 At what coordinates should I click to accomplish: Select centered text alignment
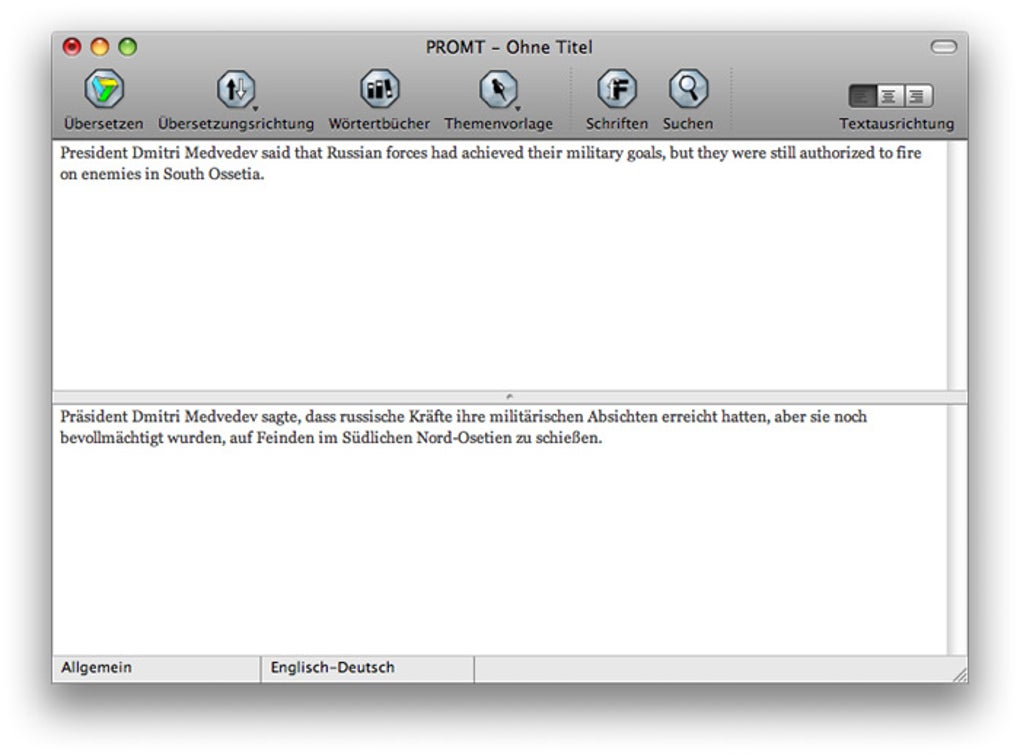click(889, 96)
